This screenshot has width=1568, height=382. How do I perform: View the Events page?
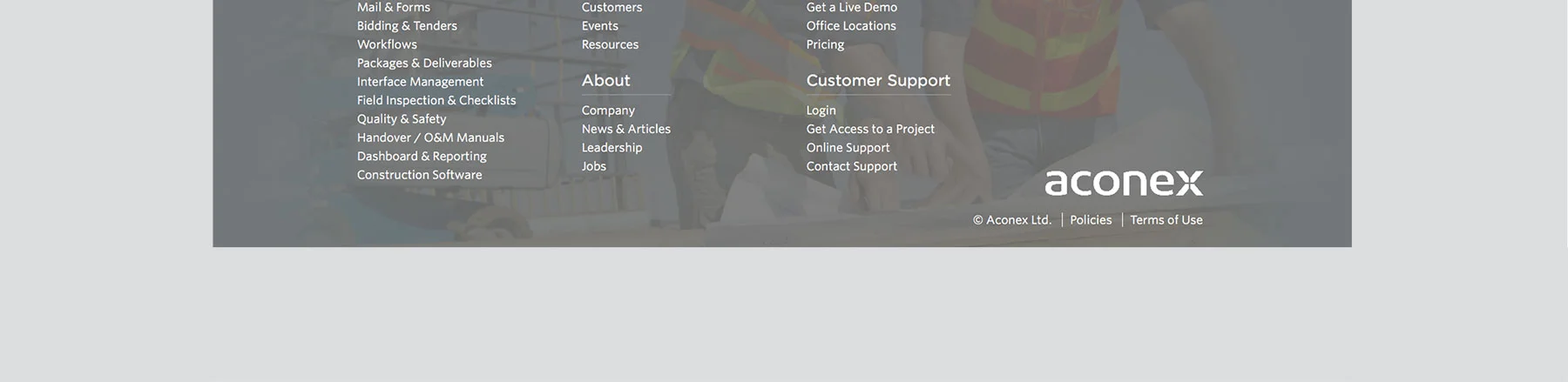point(599,26)
